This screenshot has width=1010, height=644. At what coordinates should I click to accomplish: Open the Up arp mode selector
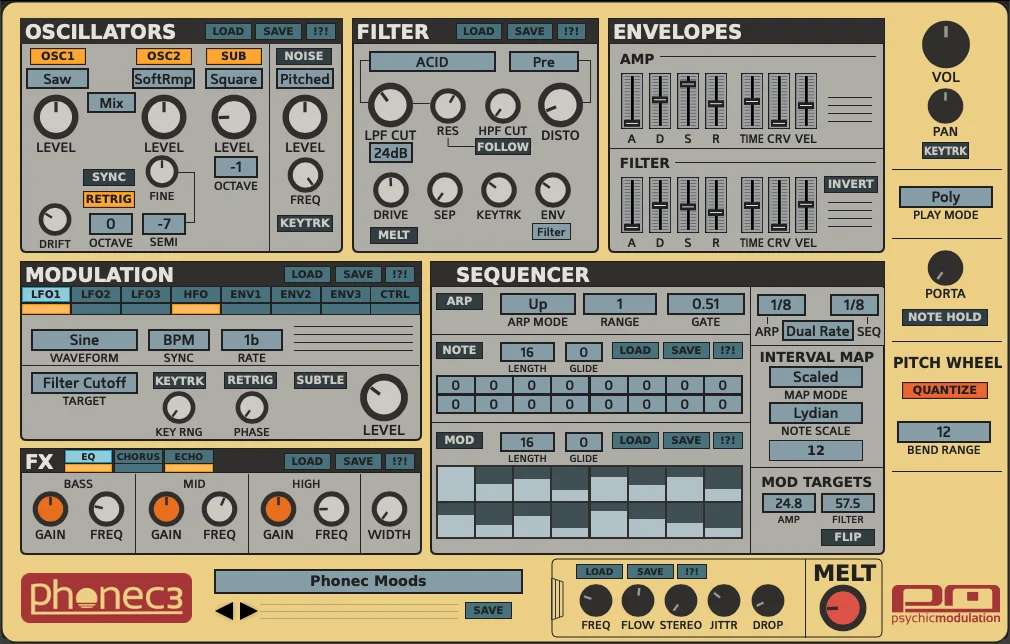pos(538,304)
